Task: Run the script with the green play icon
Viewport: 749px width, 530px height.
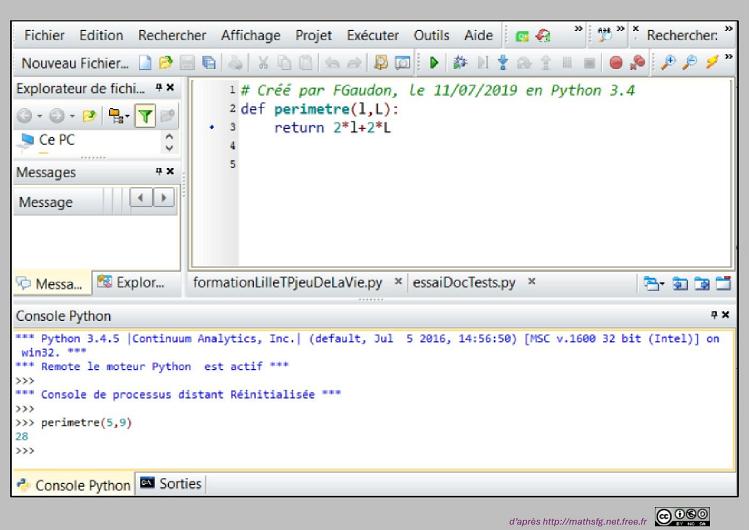Action: 433,62
